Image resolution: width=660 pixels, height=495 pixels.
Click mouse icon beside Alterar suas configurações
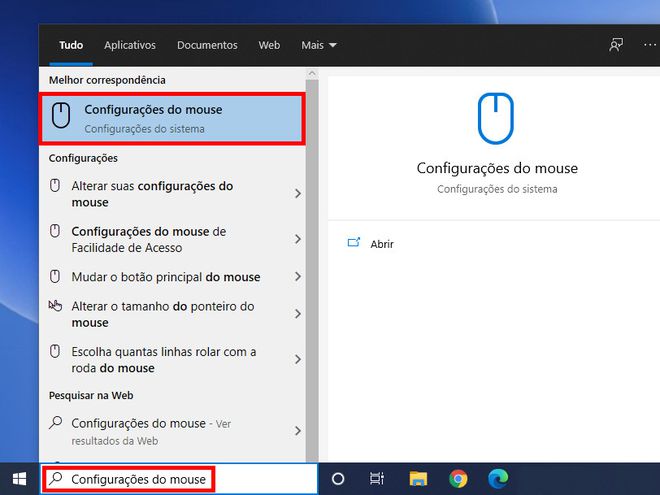[x=55, y=185]
